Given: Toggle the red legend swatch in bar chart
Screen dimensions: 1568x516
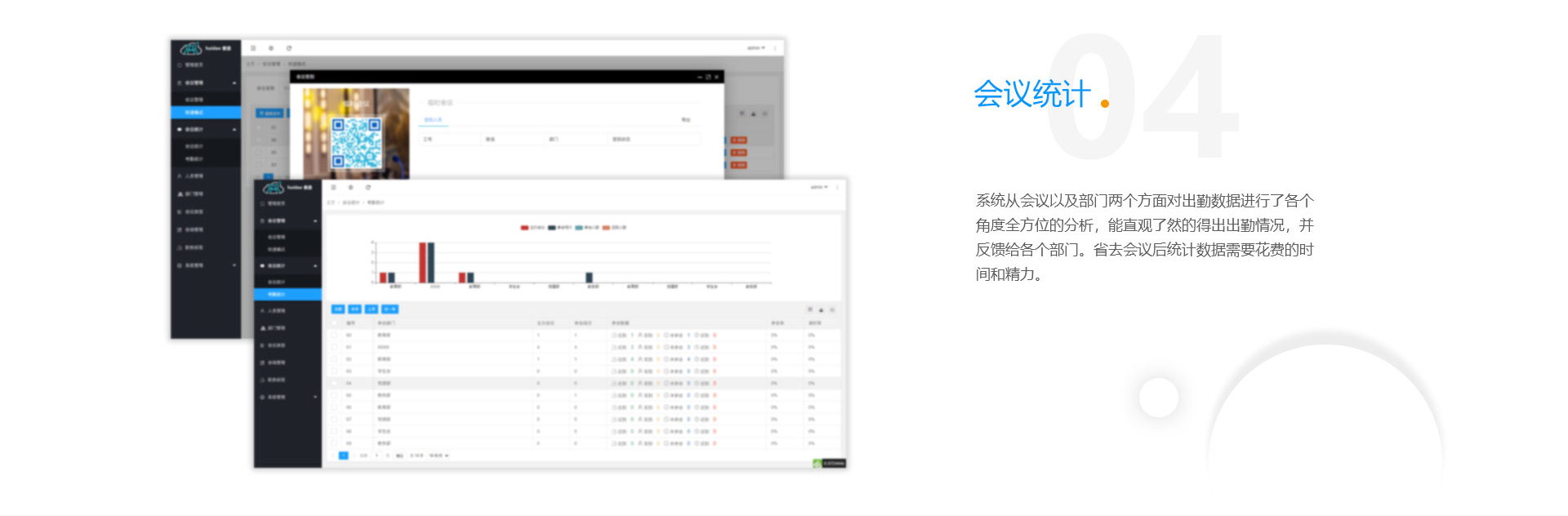Looking at the screenshot, I should pos(525,228).
